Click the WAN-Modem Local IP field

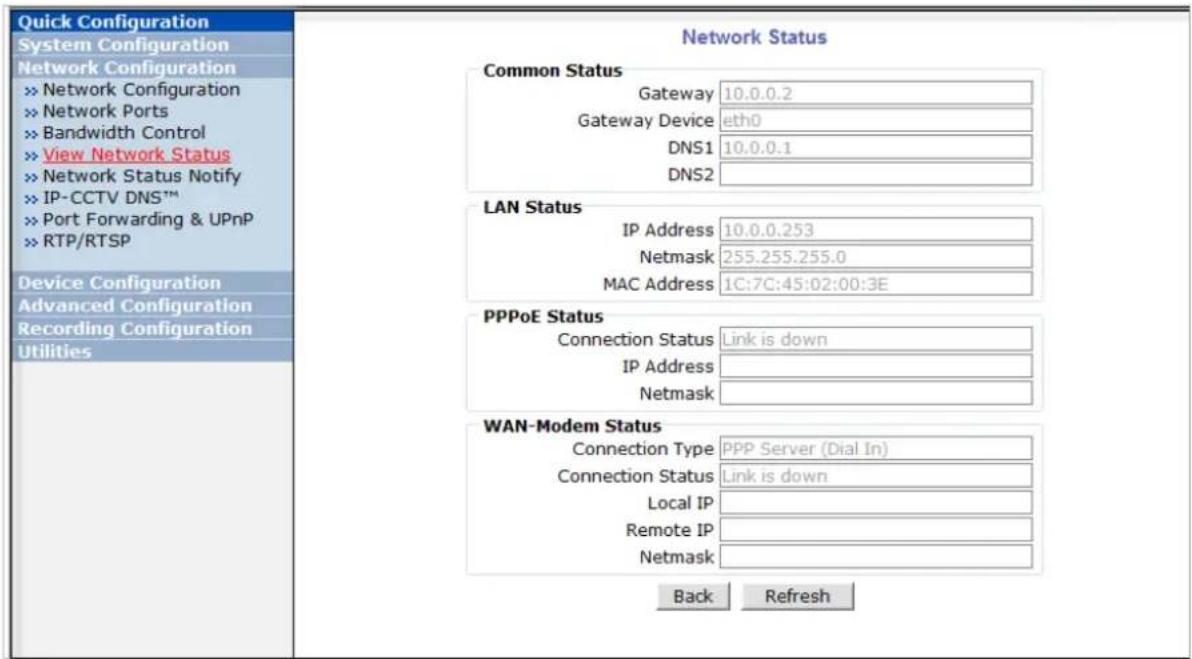tap(876, 502)
